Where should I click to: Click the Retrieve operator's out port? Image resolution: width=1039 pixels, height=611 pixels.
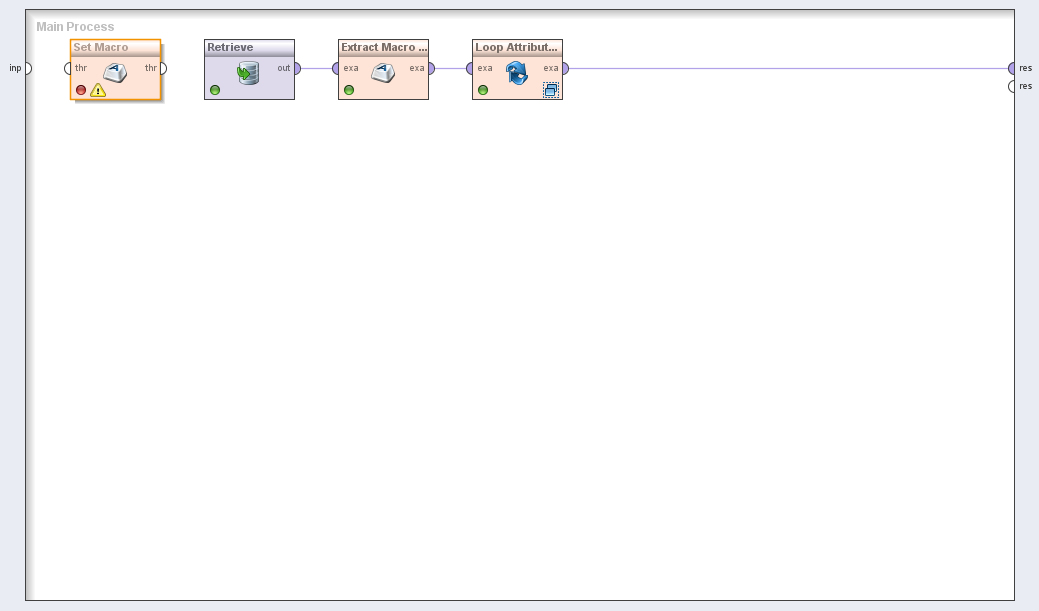tap(296, 68)
